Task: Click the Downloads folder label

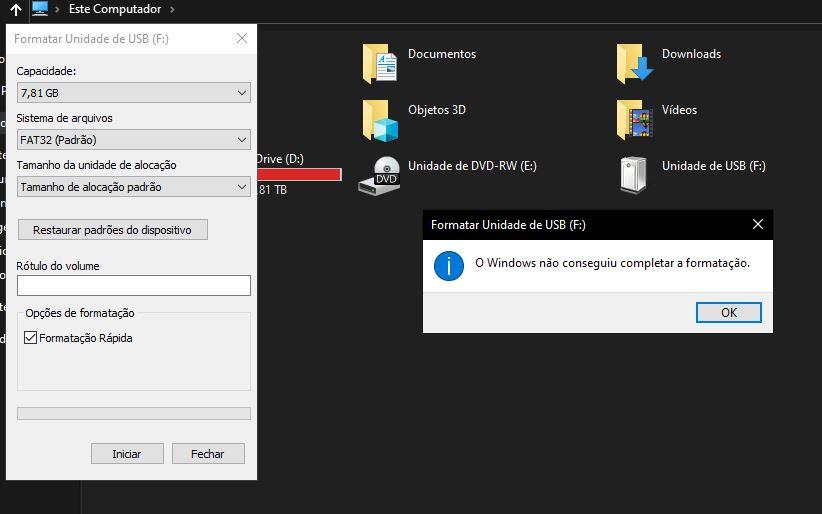Action: click(691, 54)
